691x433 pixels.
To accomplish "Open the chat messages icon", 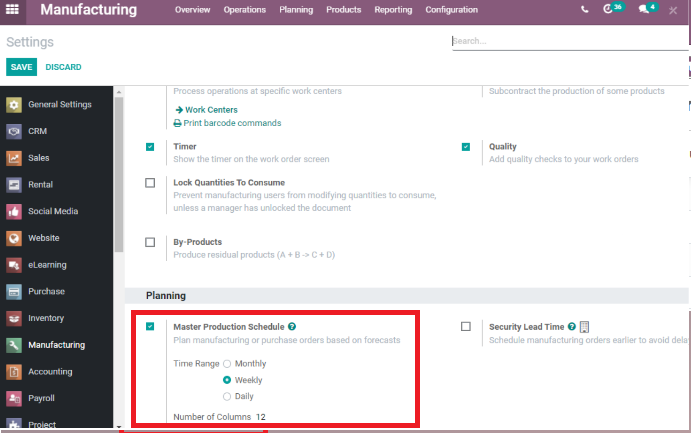I will [644, 10].
